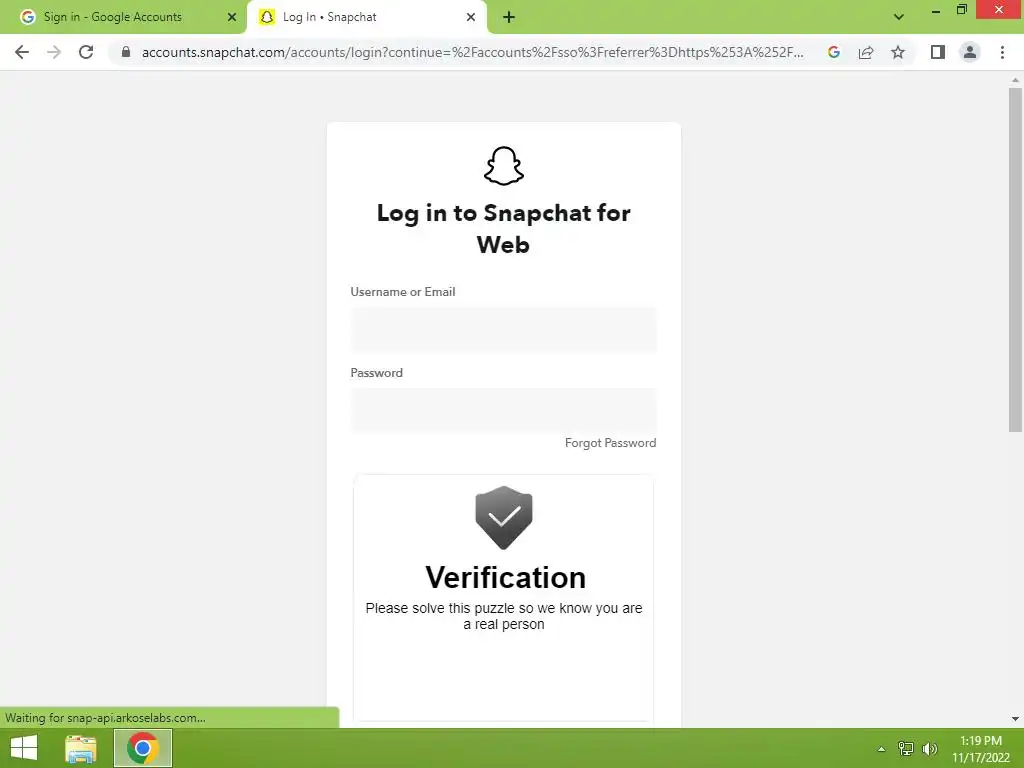View site info via the padlock icon
1024x768 pixels.
point(126,52)
